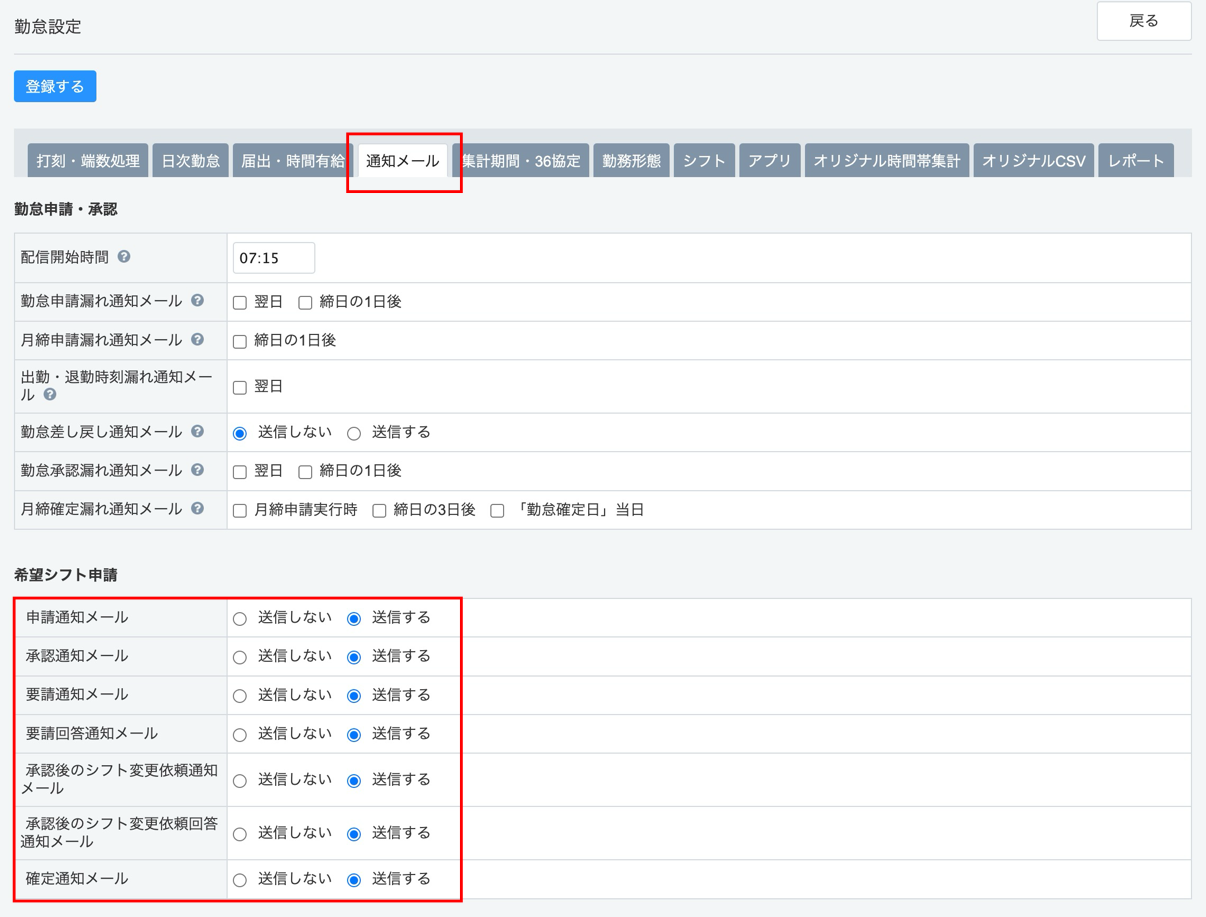Screen dimensions: 1206x917
Task: Choose 送信しない for 確定通知メール
Action: point(240,880)
